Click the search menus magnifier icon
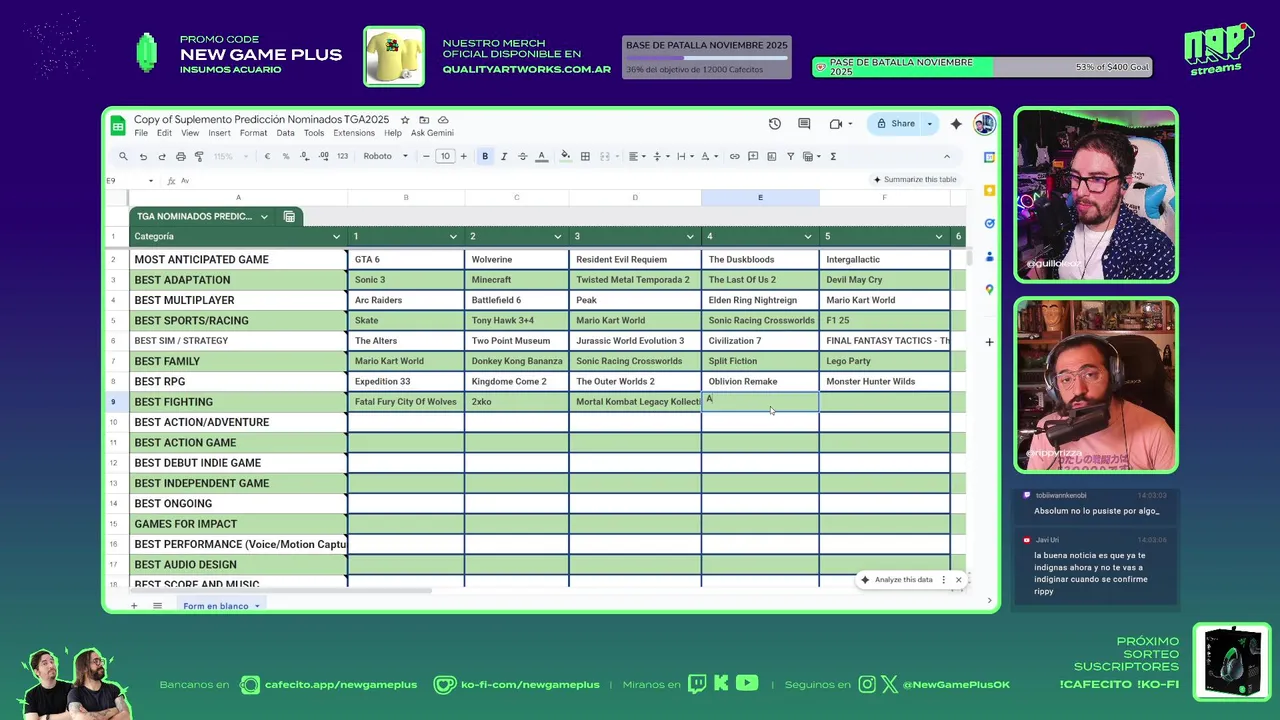The image size is (1280, 720). (x=123, y=156)
